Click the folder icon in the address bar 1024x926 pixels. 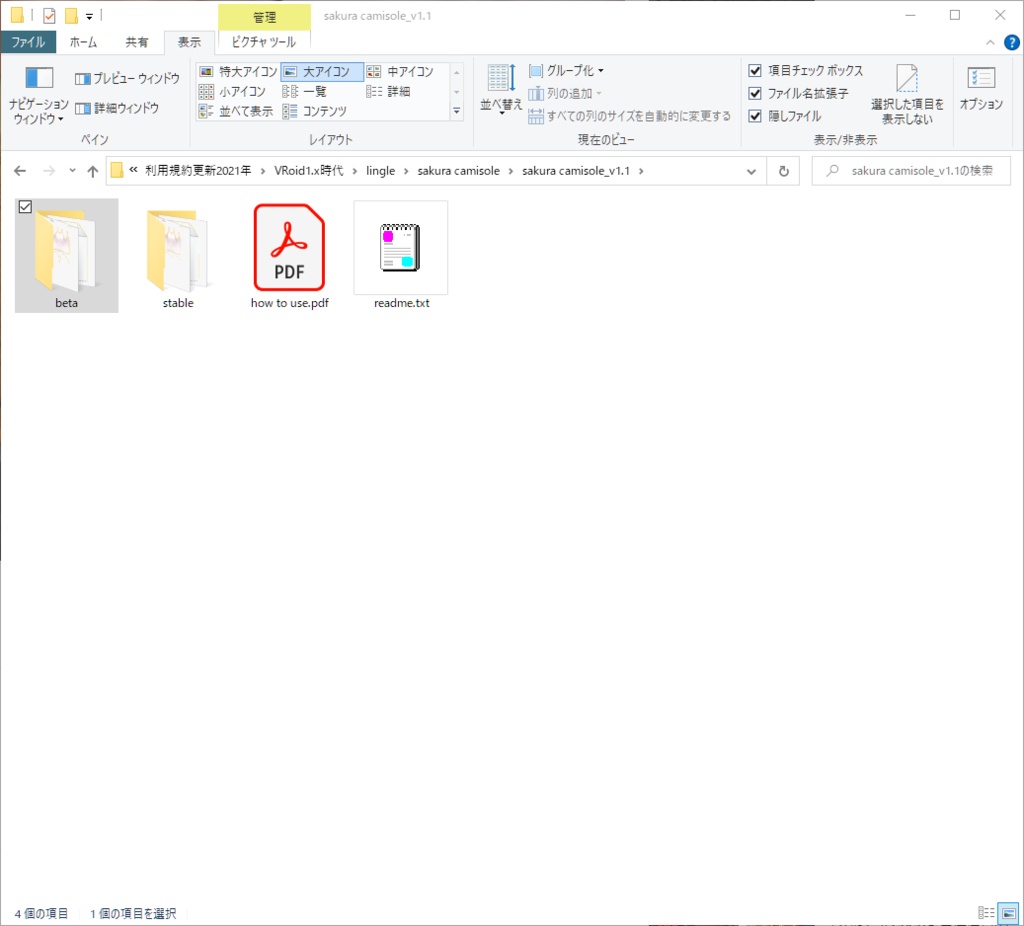(x=117, y=170)
